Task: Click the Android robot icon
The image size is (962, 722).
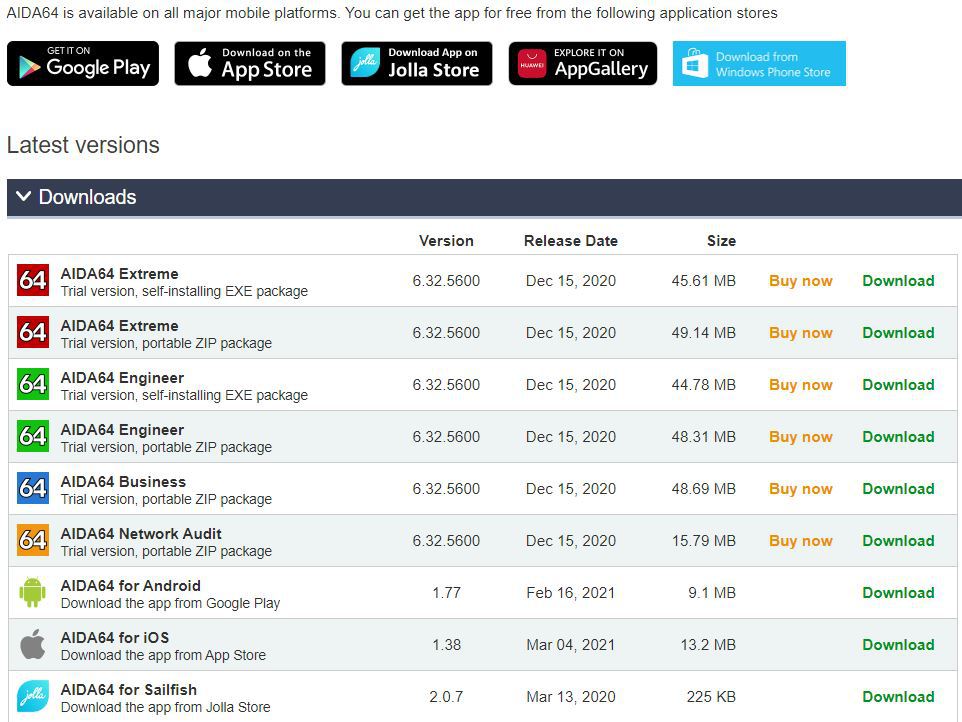Action: (33, 593)
